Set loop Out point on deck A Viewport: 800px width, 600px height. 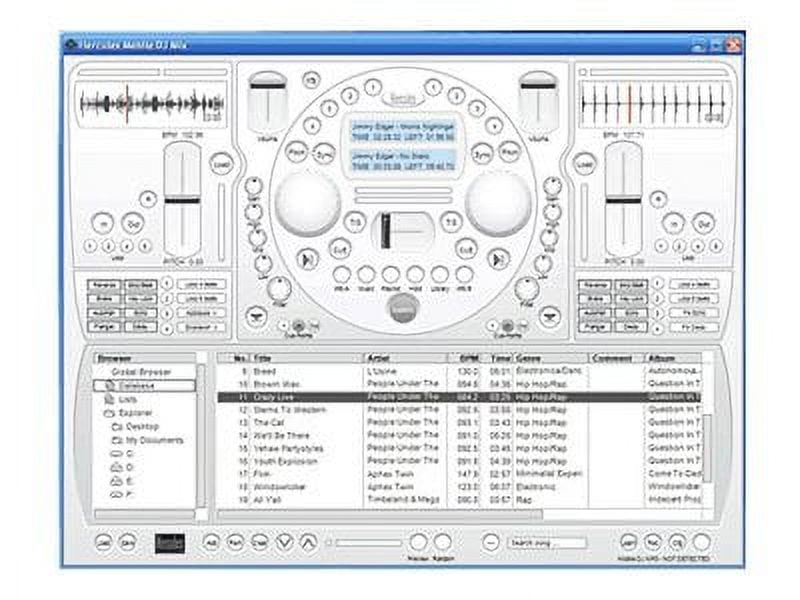click(133, 223)
